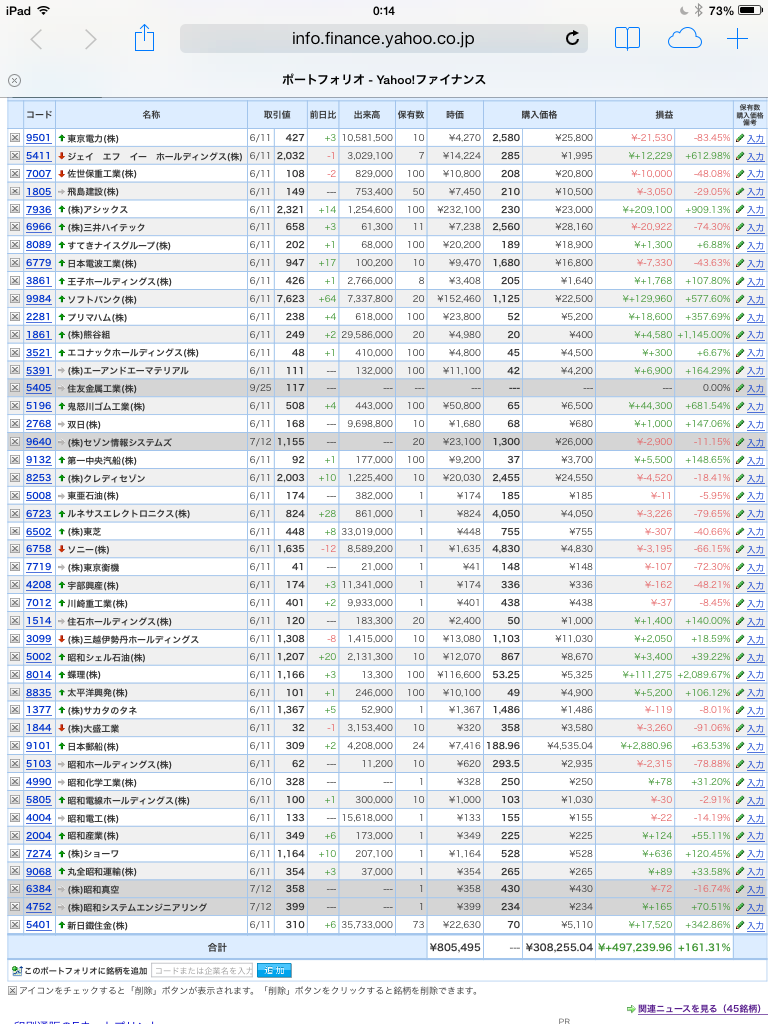Click the pencil icon in row 4752
This screenshot has height=1024, width=768.
(740, 908)
